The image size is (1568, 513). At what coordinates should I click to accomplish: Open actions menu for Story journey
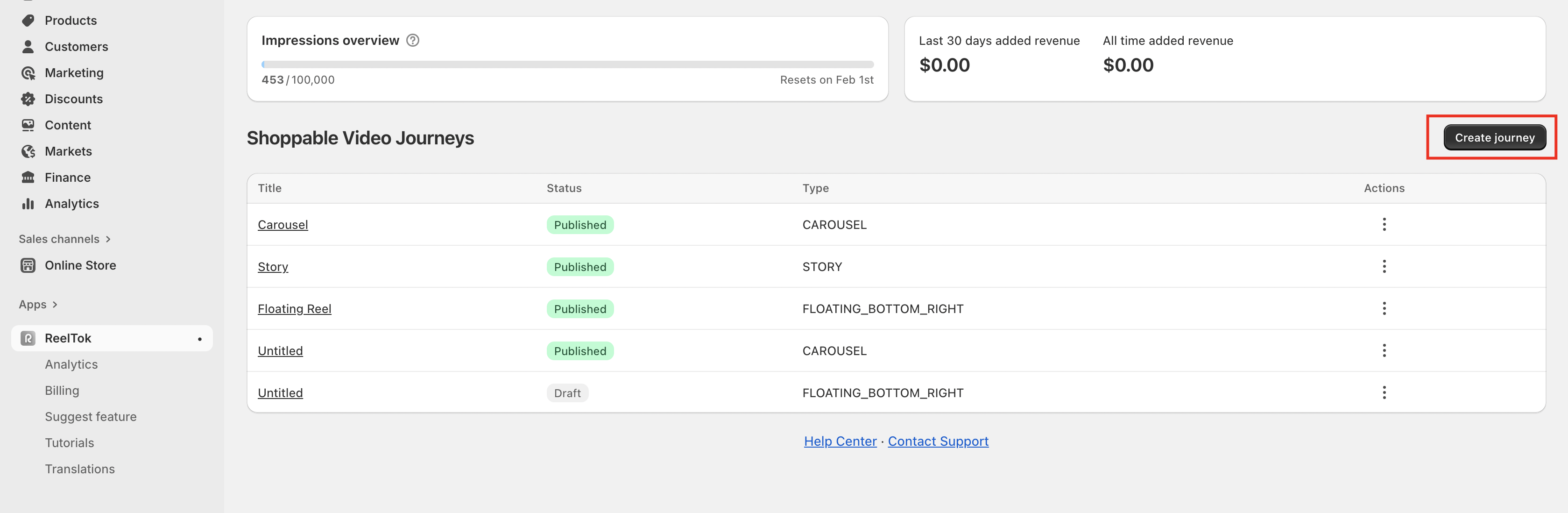[1384, 267]
